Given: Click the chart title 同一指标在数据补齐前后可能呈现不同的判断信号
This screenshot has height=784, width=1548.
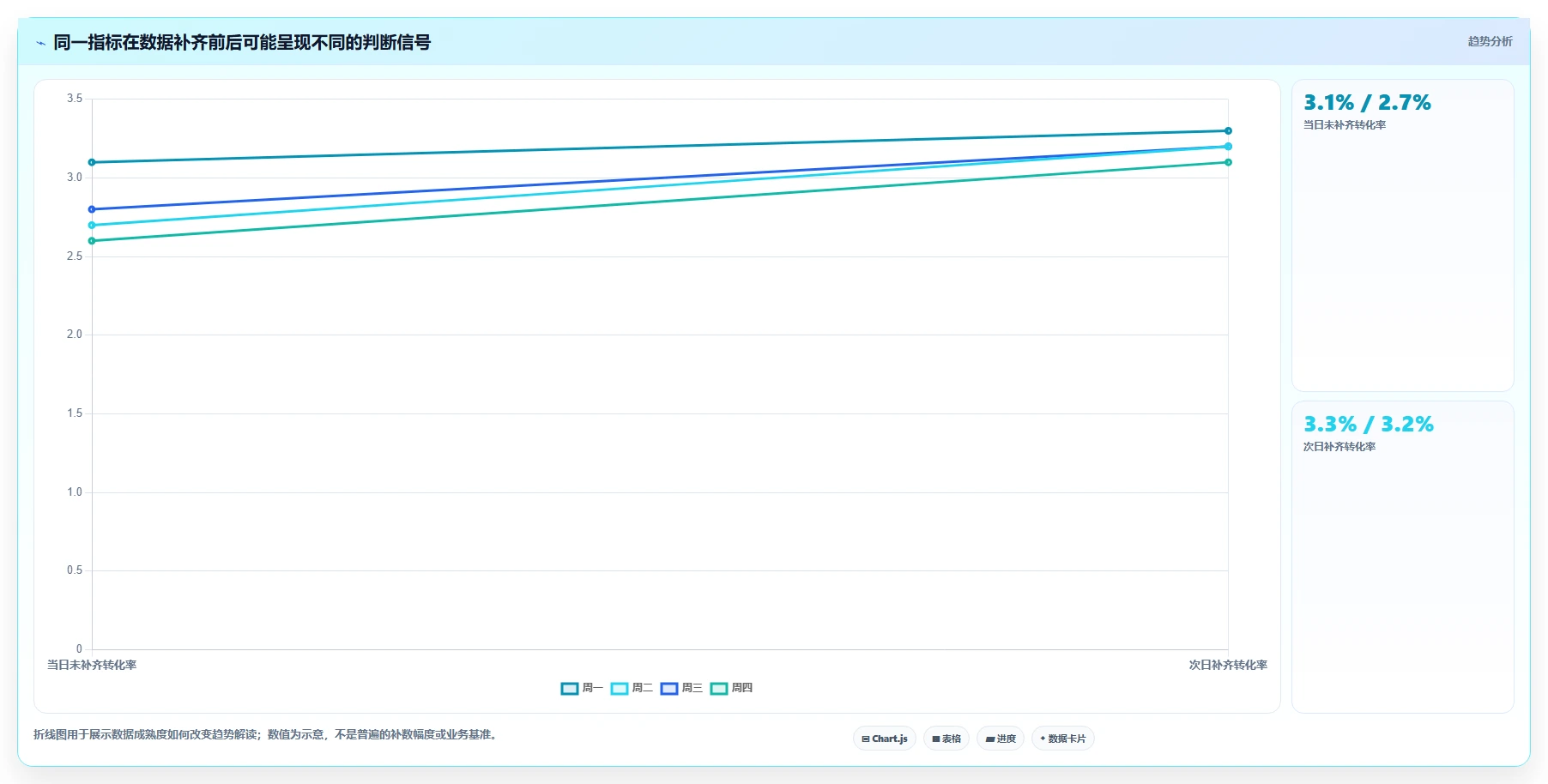Looking at the screenshot, I should (242, 42).
